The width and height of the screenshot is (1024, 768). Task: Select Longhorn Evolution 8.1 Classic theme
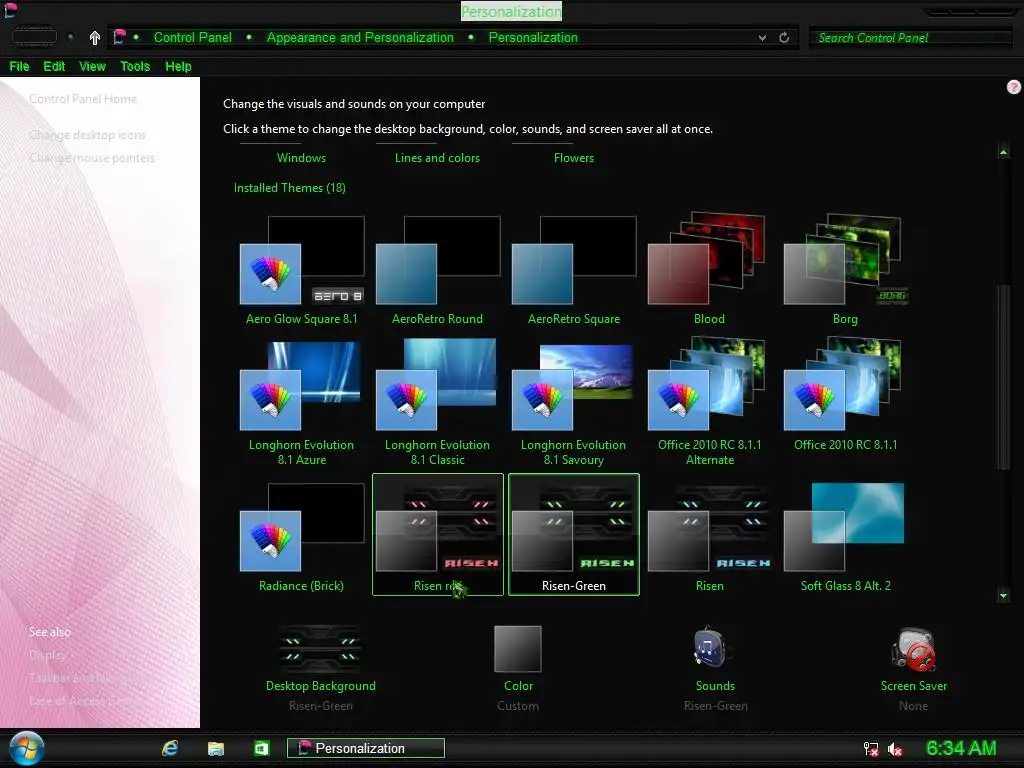coord(438,402)
